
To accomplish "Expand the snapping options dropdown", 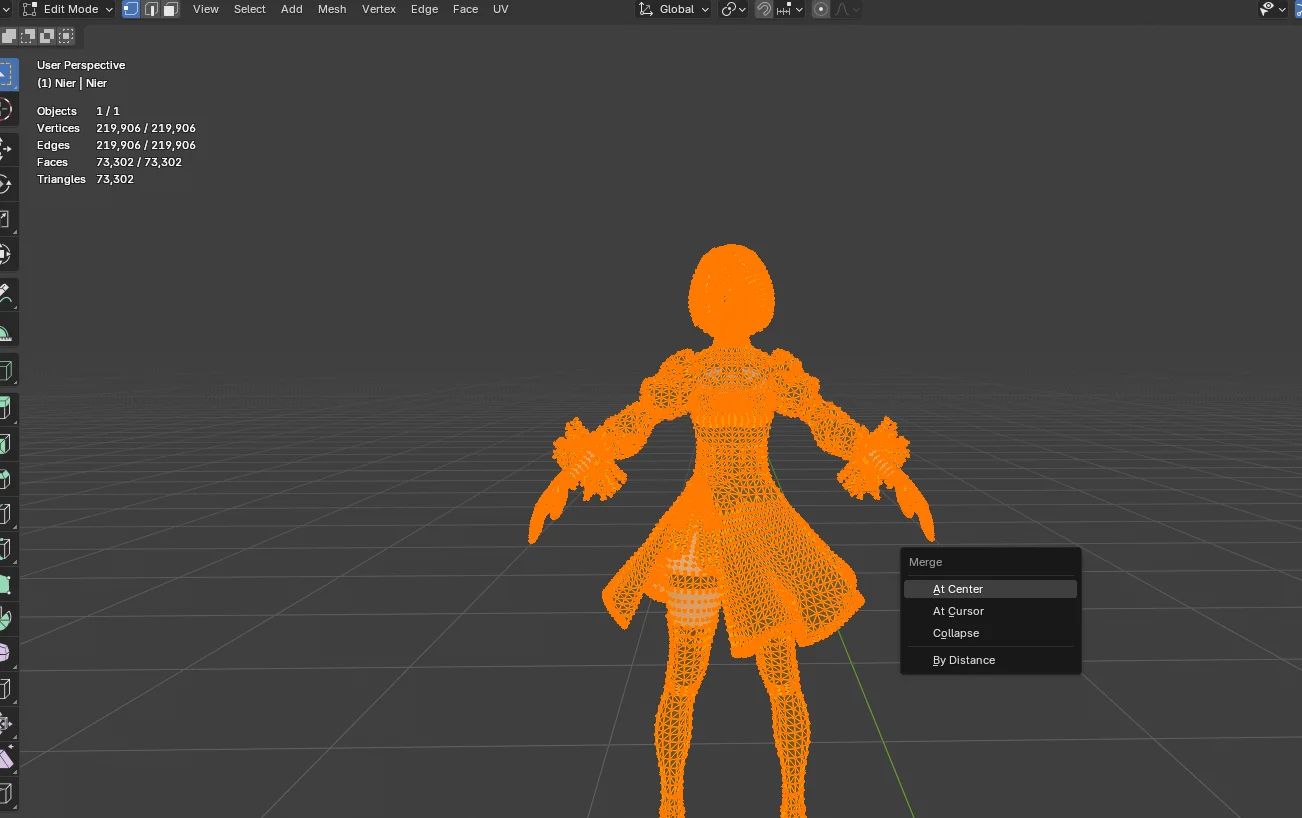I will pyautogui.click(x=790, y=9).
